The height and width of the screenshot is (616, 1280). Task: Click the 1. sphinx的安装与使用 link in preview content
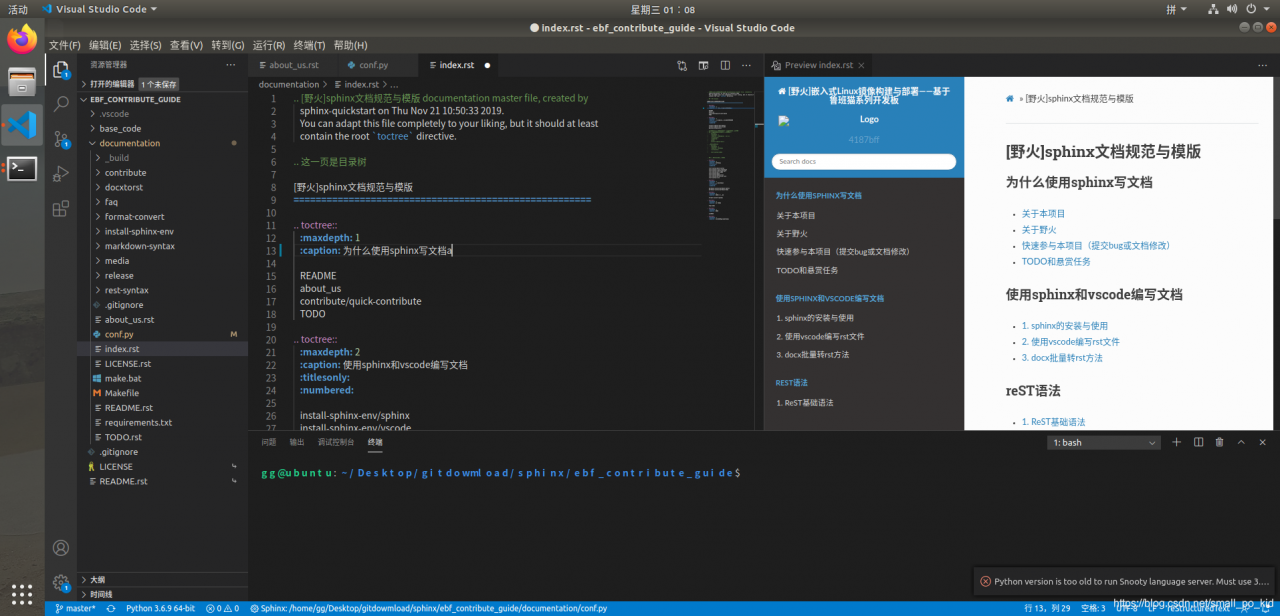click(x=1065, y=326)
